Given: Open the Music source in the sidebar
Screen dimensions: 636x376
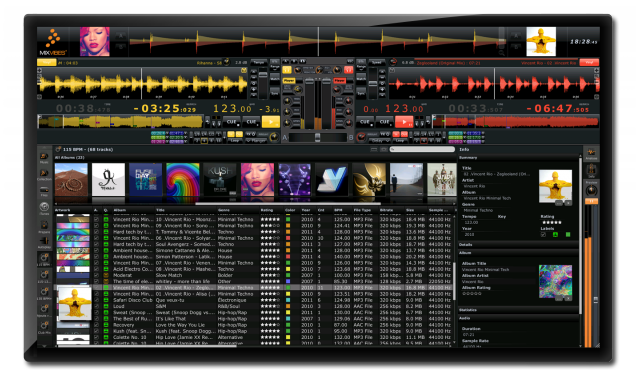Looking at the screenshot, I should pyautogui.click(x=44, y=158).
